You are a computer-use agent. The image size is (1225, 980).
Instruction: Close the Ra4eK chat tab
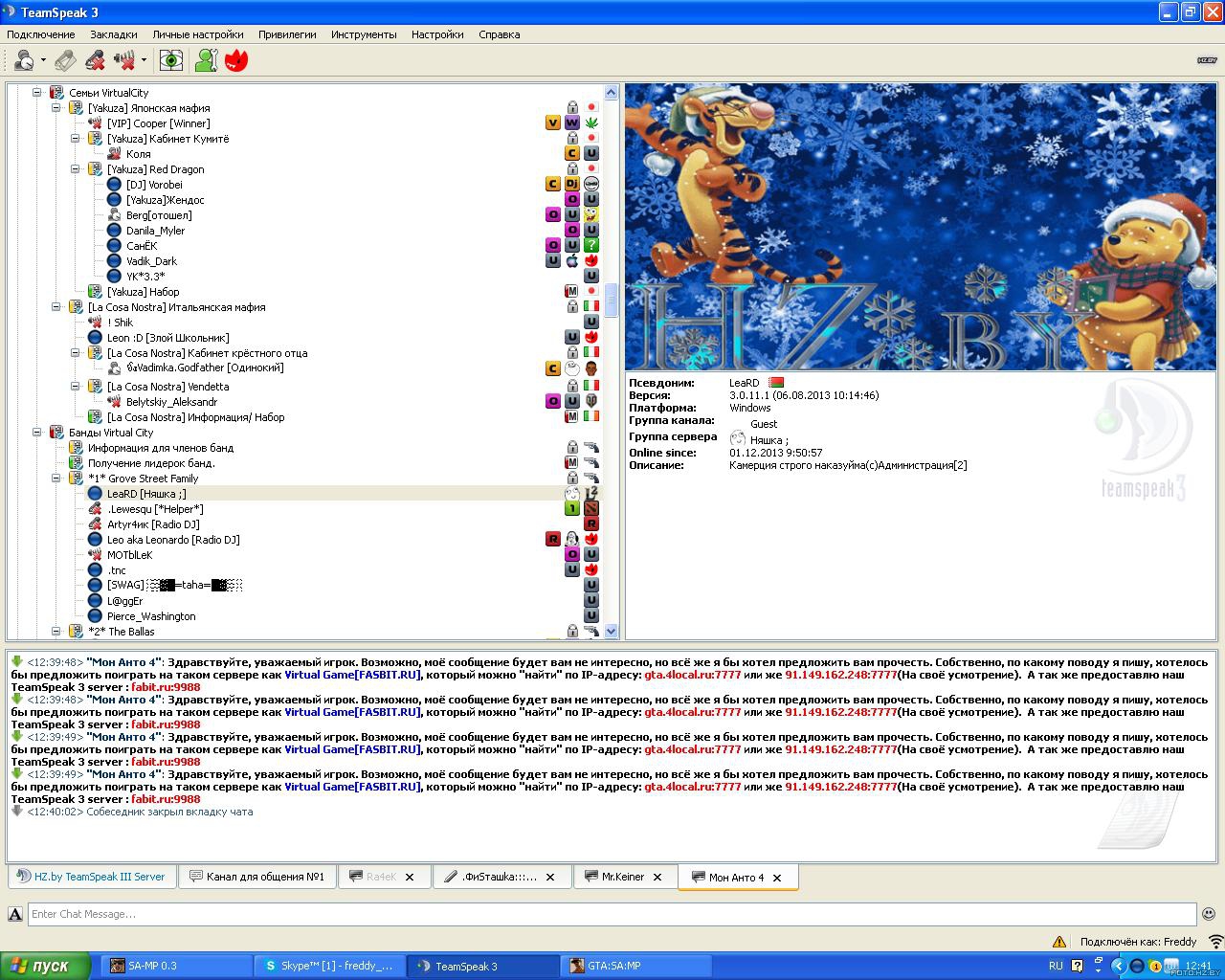tap(410, 877)
